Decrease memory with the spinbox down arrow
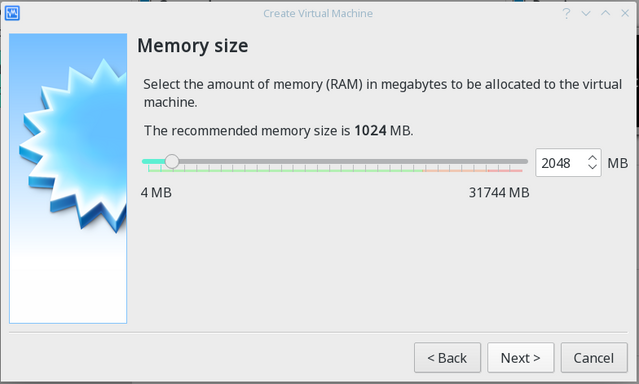The image size is (639, 384). coord(593,166)
